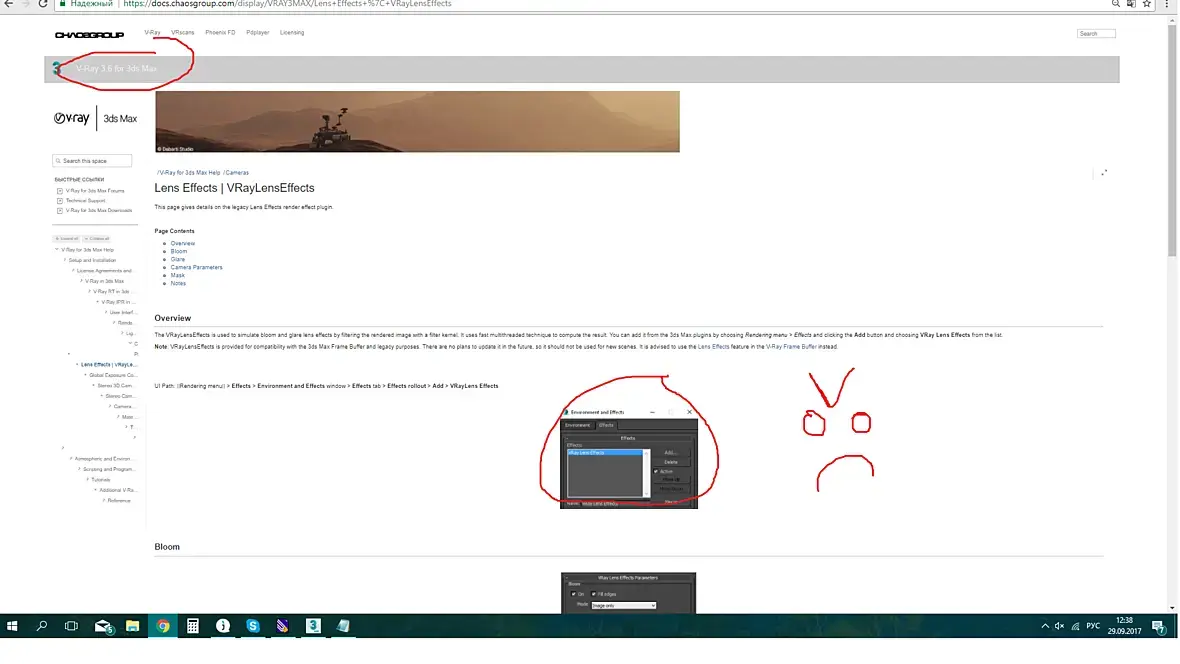Viewport: 1180px width, 664px height.
Task: Open Reference tree item
Action: [x=119, y=501]
